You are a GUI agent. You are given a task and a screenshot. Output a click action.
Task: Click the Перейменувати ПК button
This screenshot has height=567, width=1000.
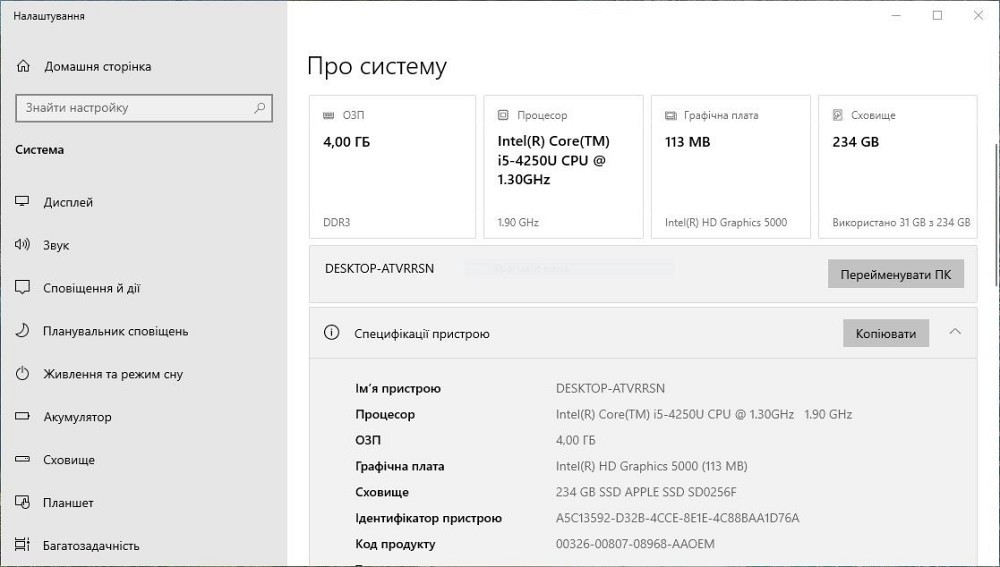click(x=895, y=274)
